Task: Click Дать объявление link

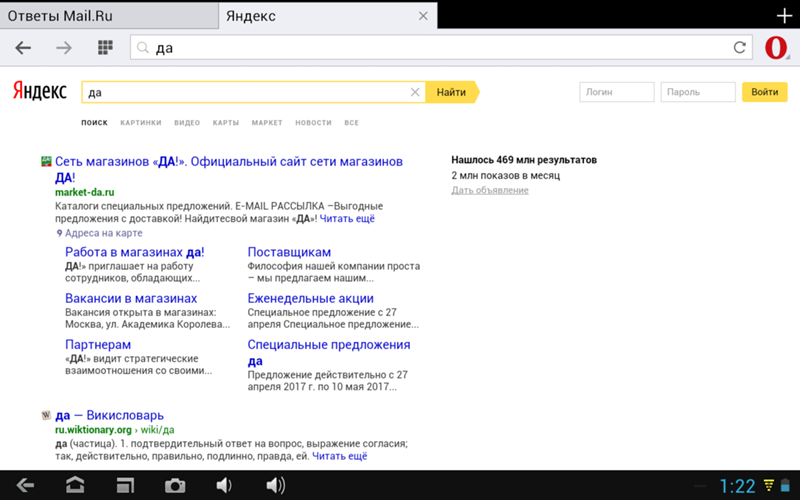Action: pyautogui.click(x=490, y=190)
